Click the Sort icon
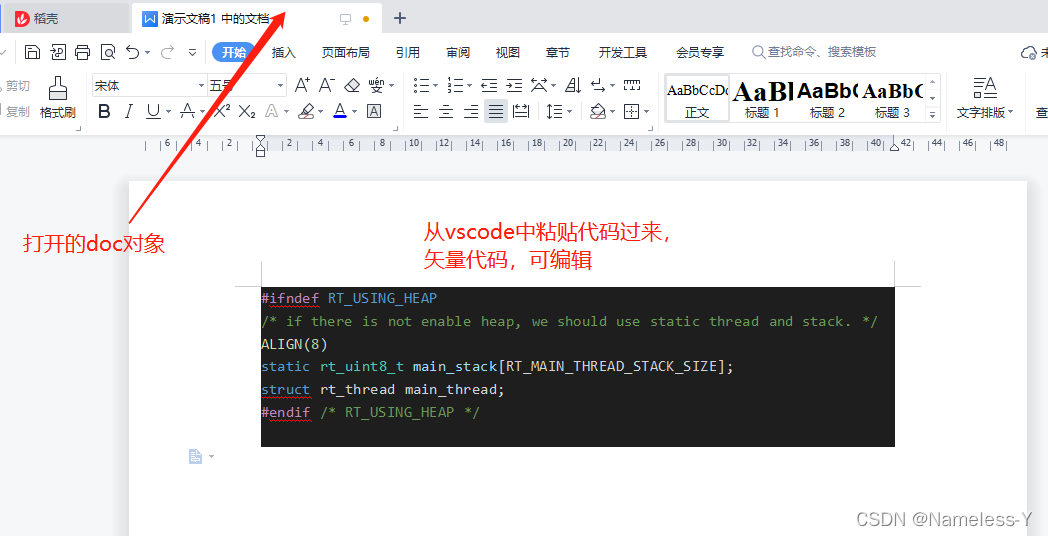This screenshot has height=536, width=1048. [x=573, y=85]
